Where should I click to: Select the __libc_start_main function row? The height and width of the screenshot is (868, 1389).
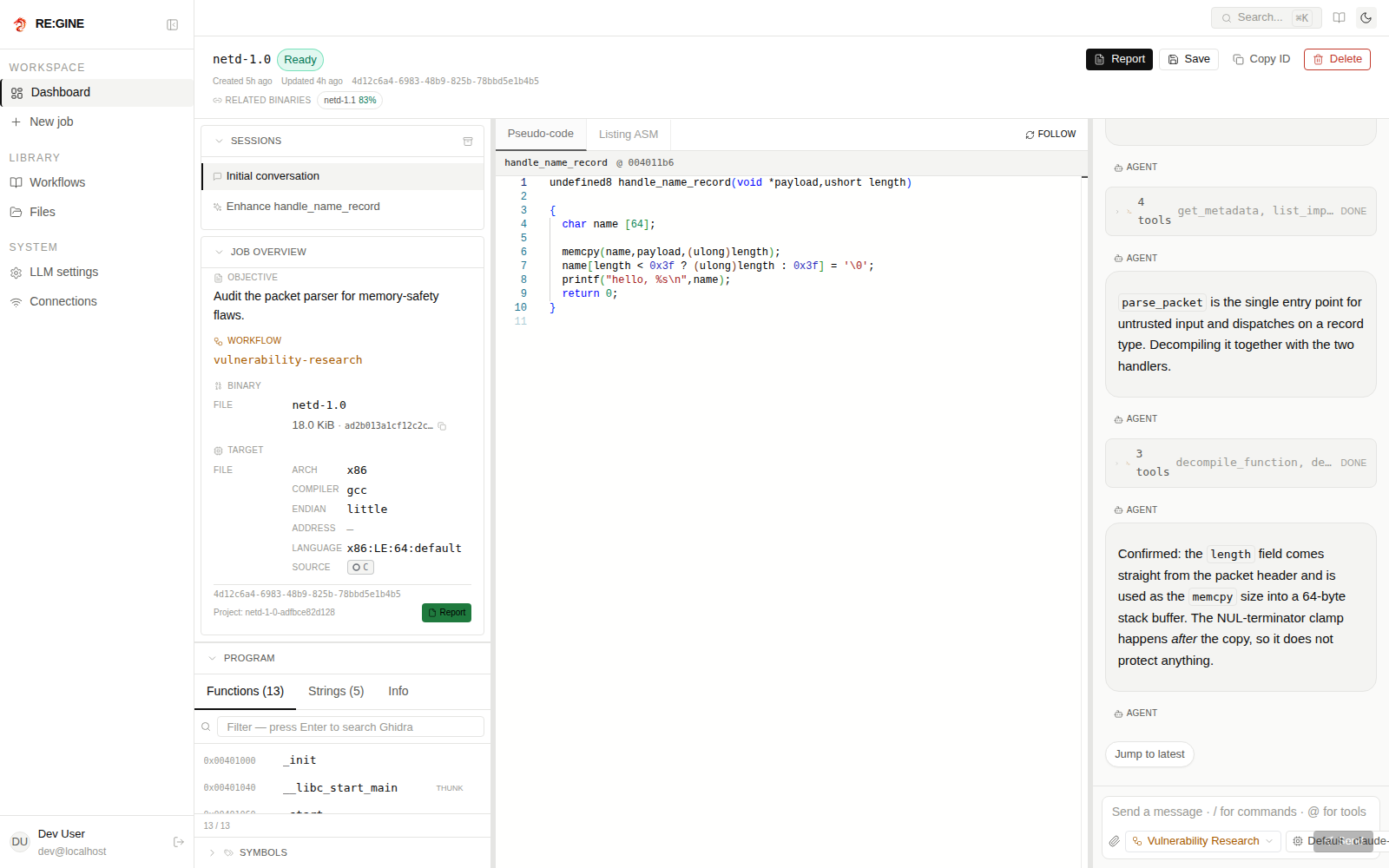tap(342, 788)
